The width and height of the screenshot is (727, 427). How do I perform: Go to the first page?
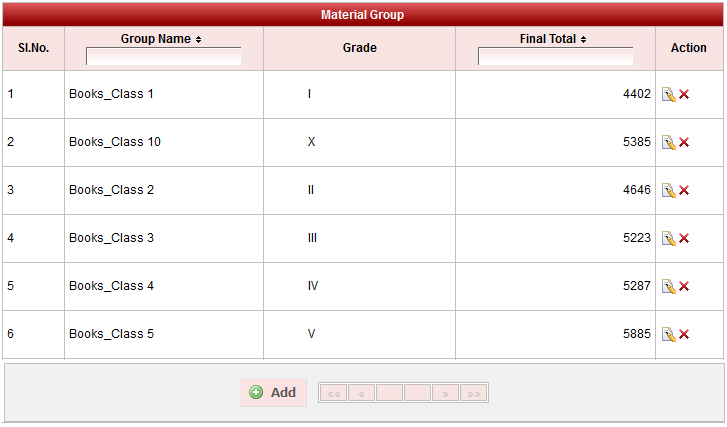point(333,393)
